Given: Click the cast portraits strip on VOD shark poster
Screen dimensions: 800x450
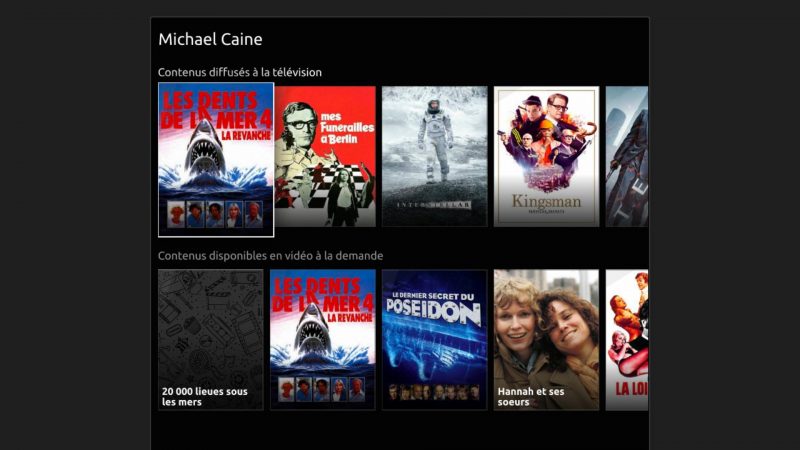Looking at the screenshot, I should coord(322,389).
